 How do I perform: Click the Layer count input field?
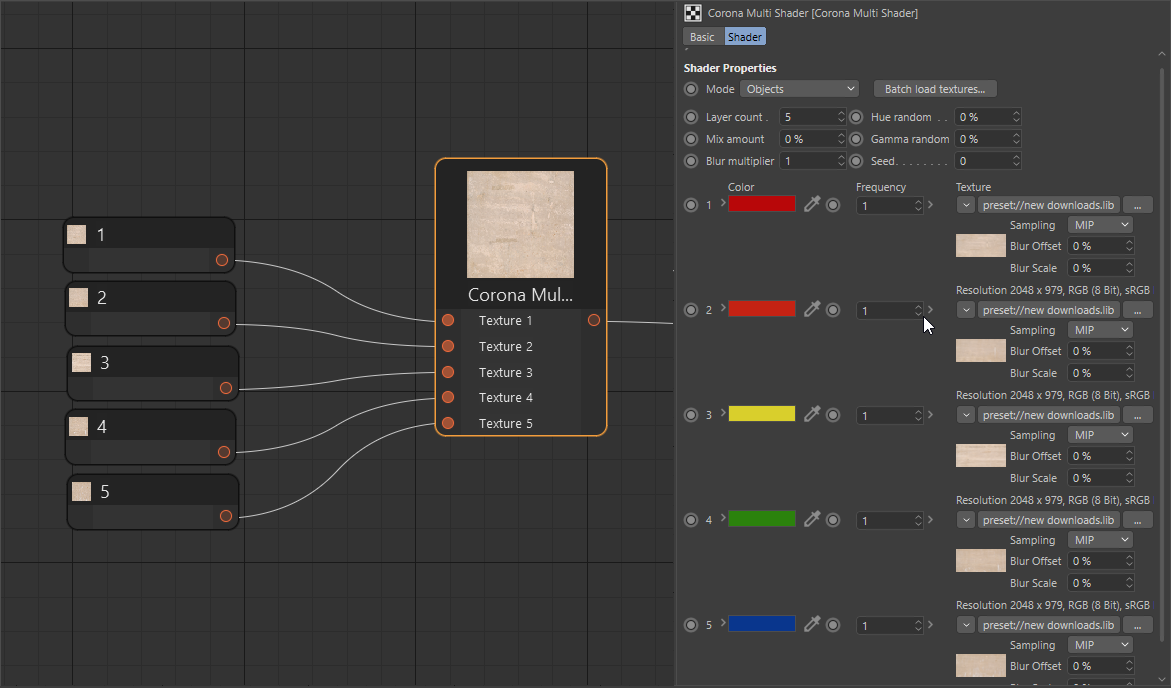click(x=808, y=117)
